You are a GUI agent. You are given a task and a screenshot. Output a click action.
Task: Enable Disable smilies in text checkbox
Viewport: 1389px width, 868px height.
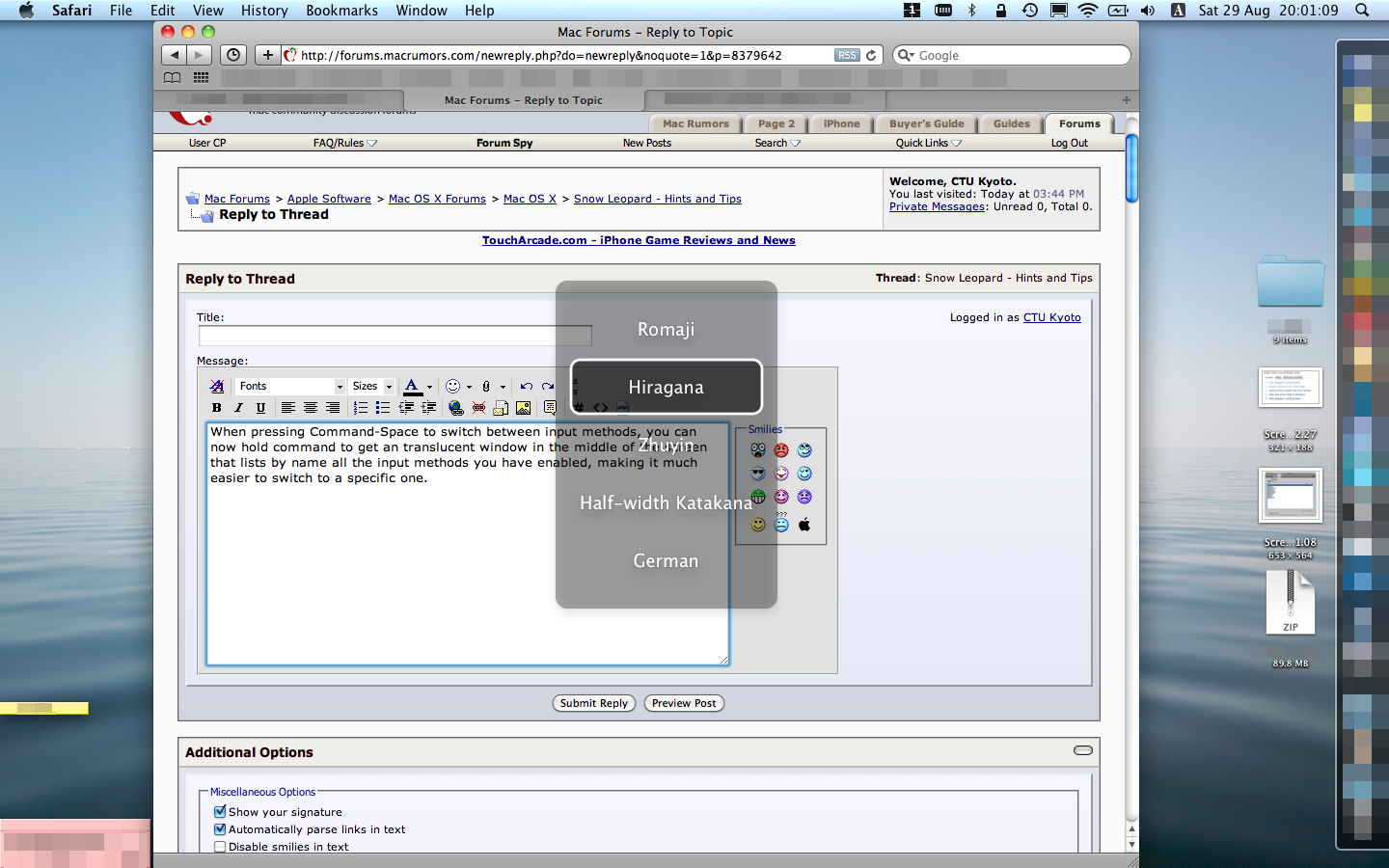(x=220, y=846)
